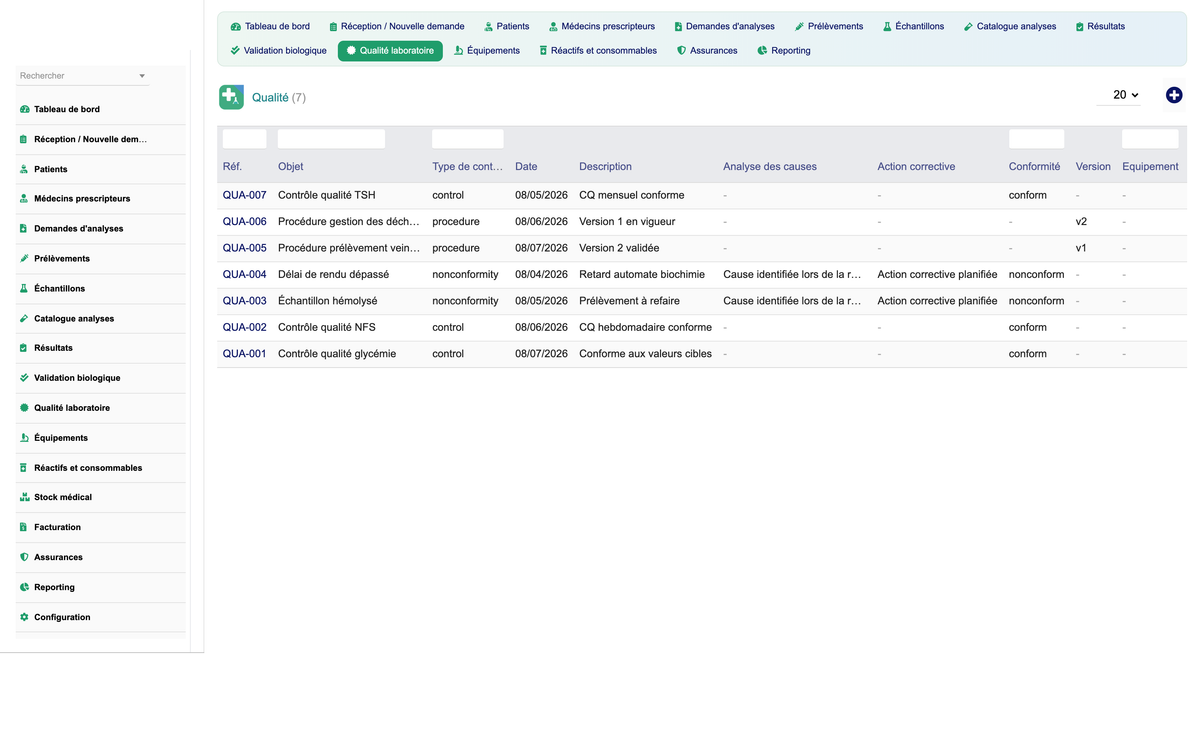Click the flask icon in the top Échantillons tab

coord(887,26)
